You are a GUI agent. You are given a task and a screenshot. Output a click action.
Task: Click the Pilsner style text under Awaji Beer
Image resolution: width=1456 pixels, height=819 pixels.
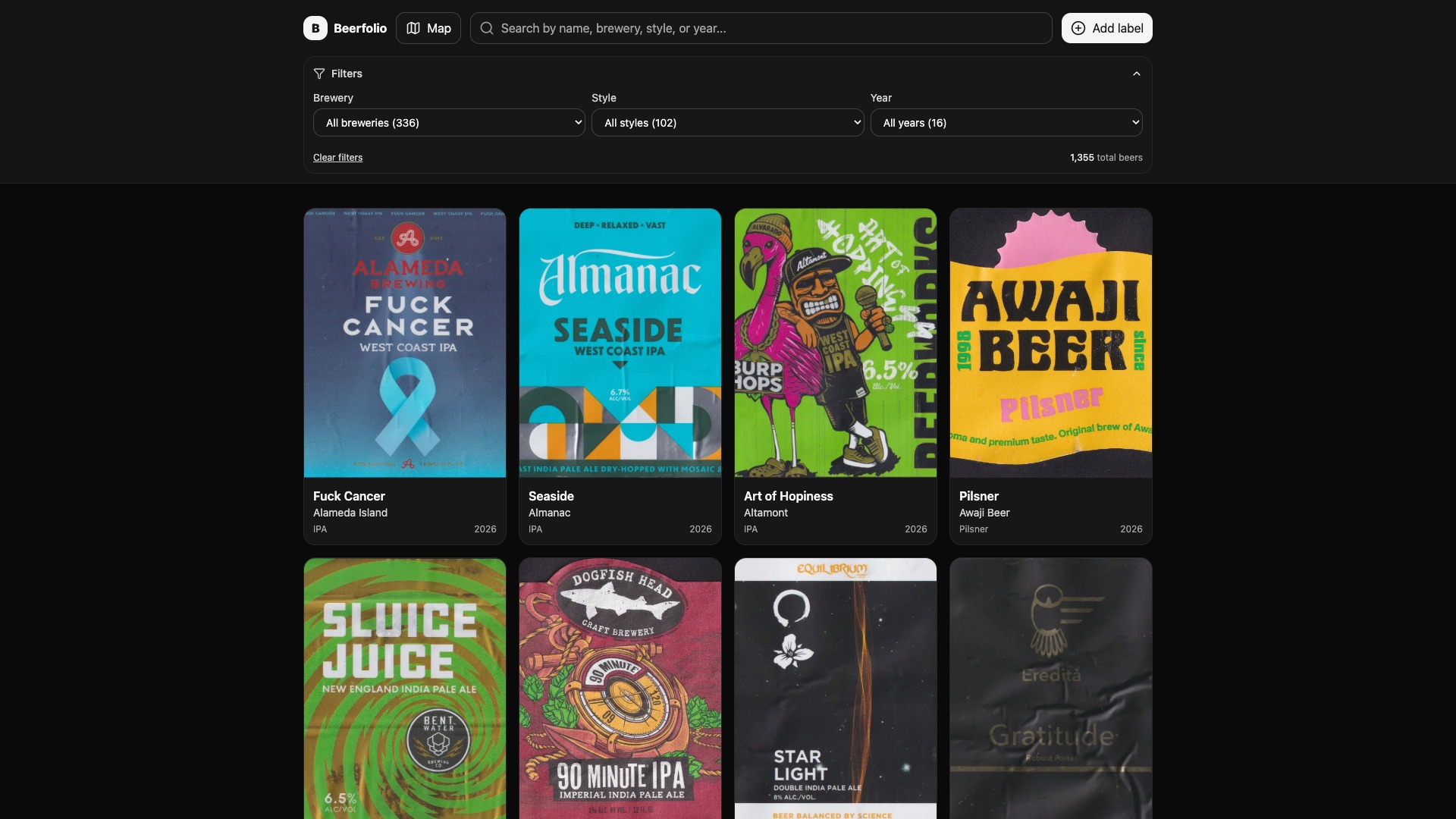pyautogui.click(x=974, y=529)
